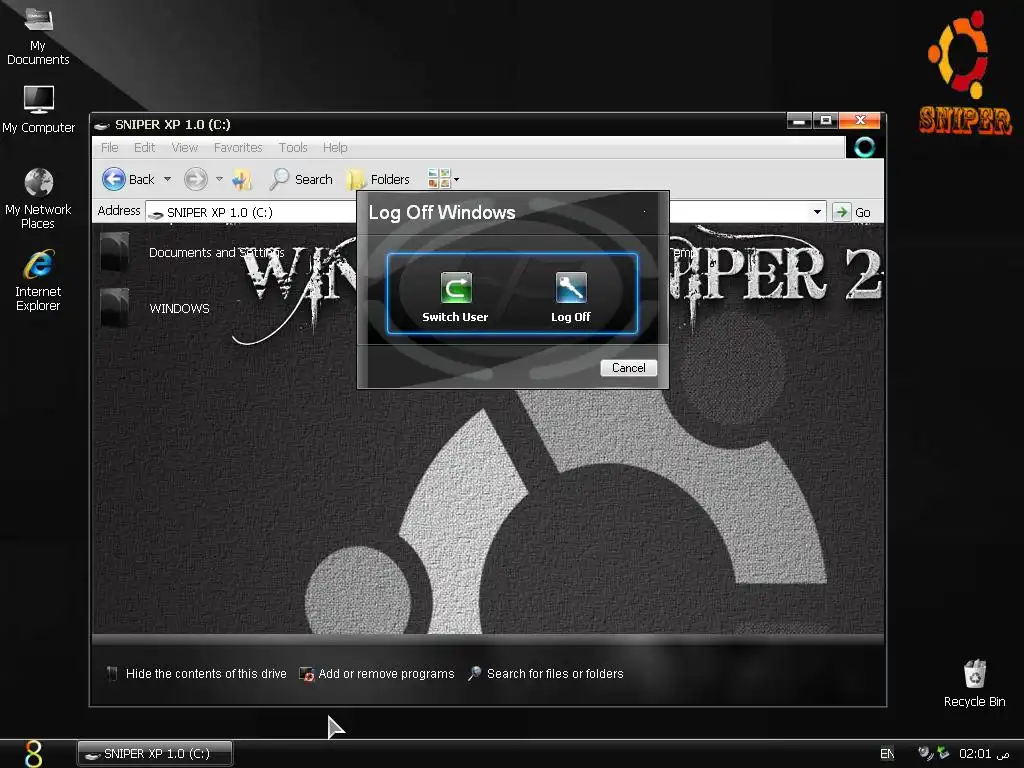Open the Favorites menu
The height and width of the screenshot is (768, 1024).
pos(238,148)
